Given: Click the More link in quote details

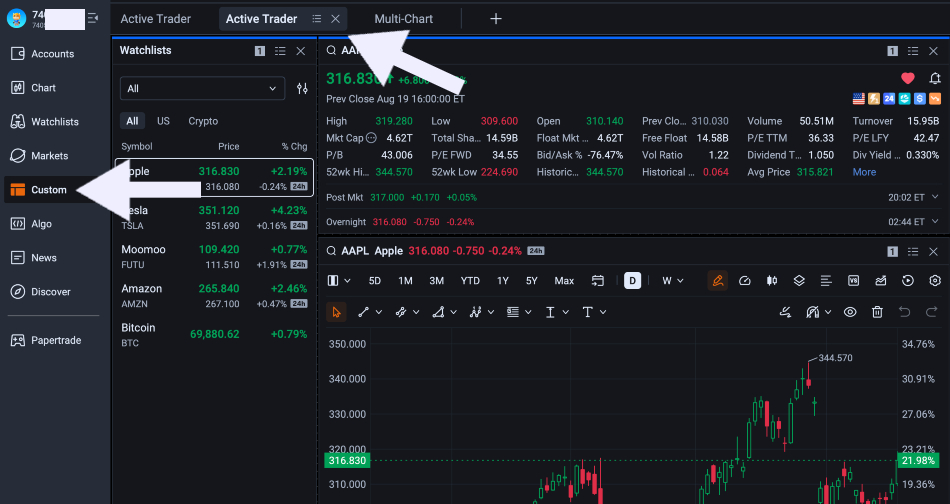Looking at the screenshot, I should tap(864, 172).
